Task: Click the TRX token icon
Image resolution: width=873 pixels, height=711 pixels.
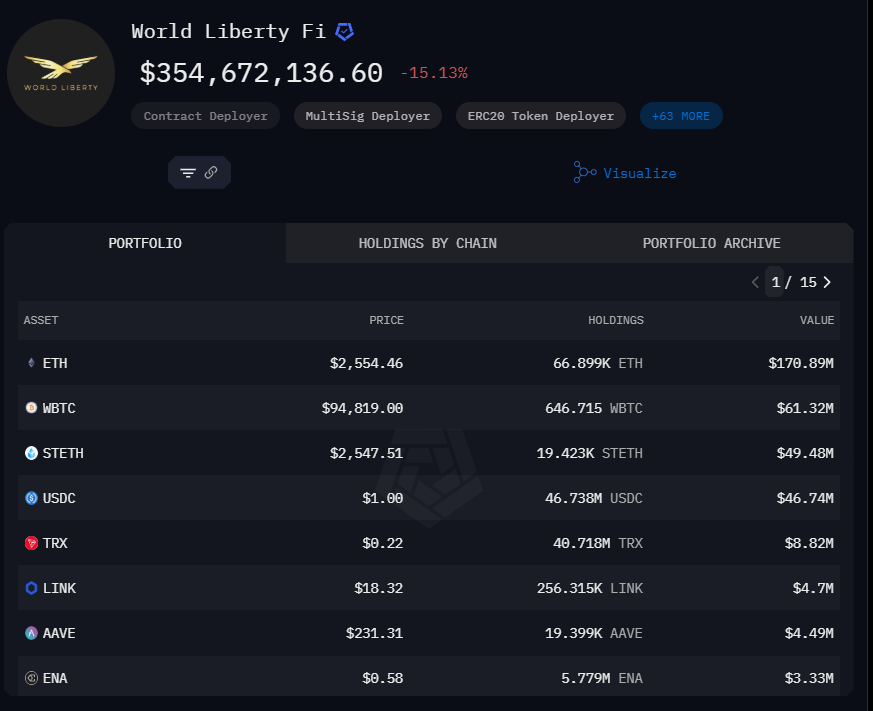Action: click(x=31, y=543)
